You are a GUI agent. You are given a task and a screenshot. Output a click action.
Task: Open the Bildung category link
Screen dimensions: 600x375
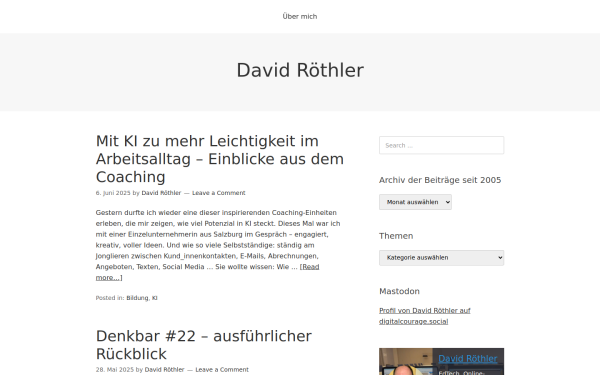[x=137, y=298]
